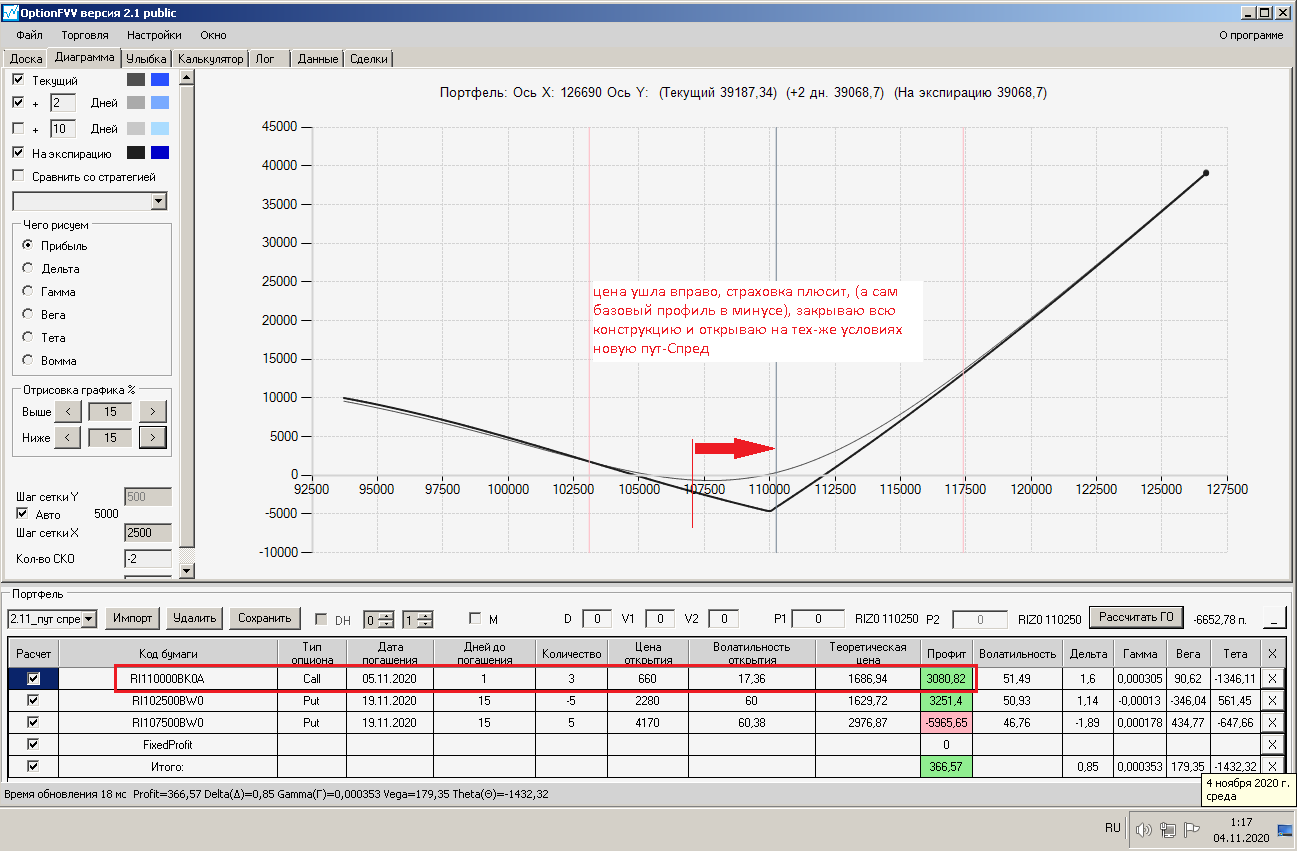Remove the RI107500BW0 row using X
The height and width of the screenshot is (851, 1297).
coord(1271,722)
